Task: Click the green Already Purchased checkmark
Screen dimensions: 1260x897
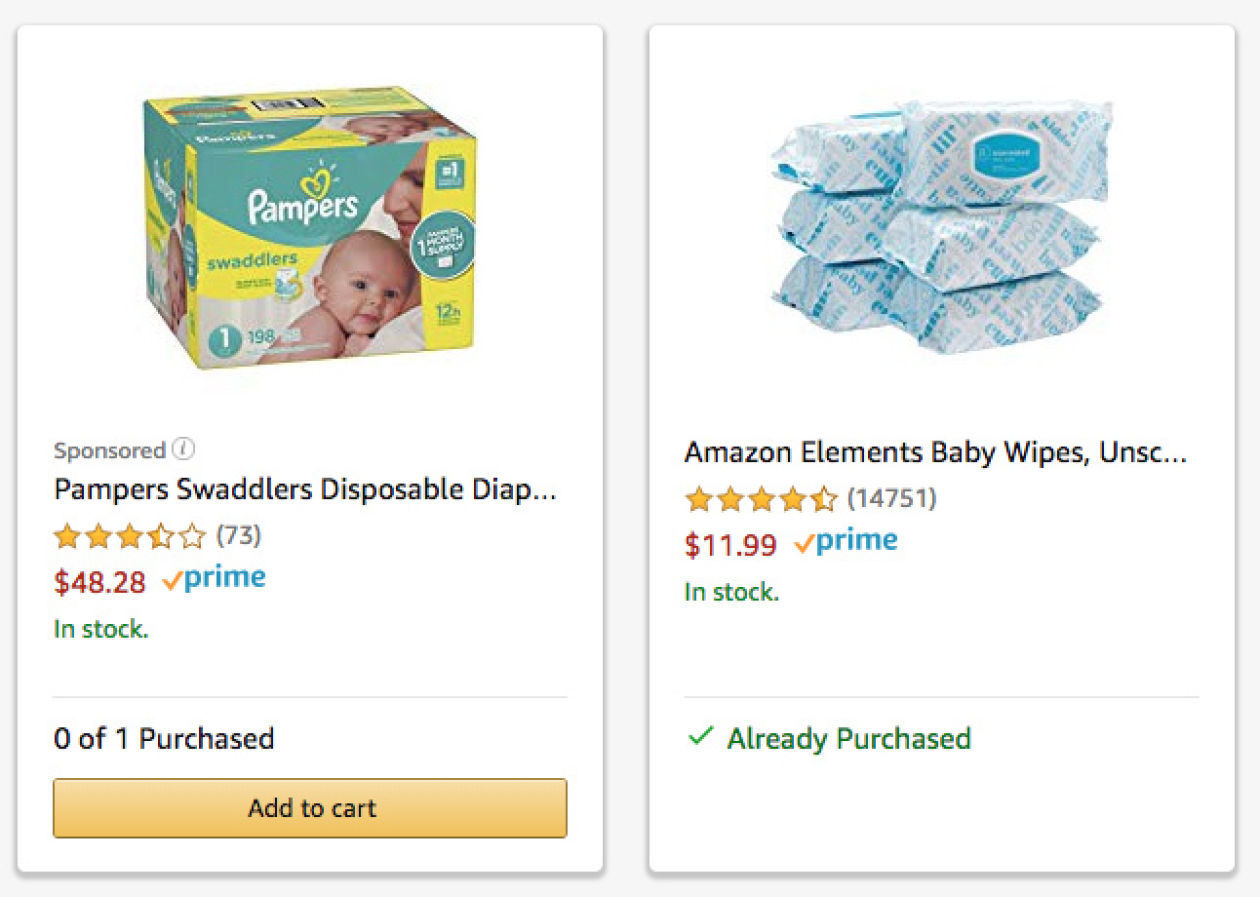Action: point(700,738)
